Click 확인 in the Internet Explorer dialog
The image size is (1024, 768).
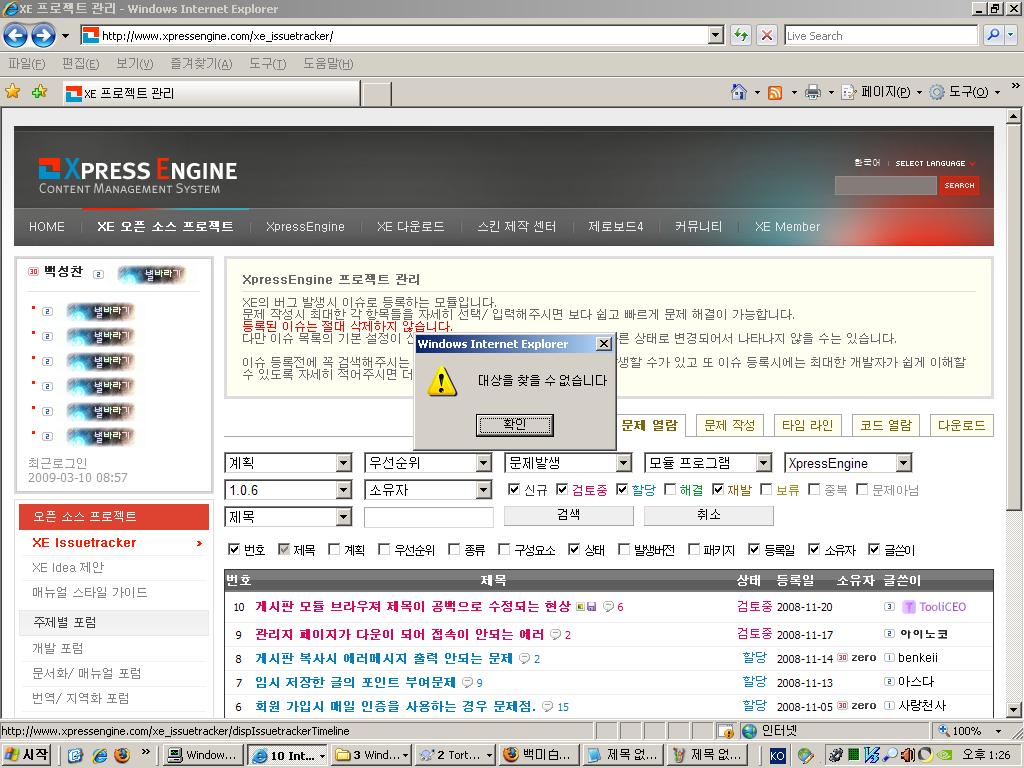pos(515,424)
